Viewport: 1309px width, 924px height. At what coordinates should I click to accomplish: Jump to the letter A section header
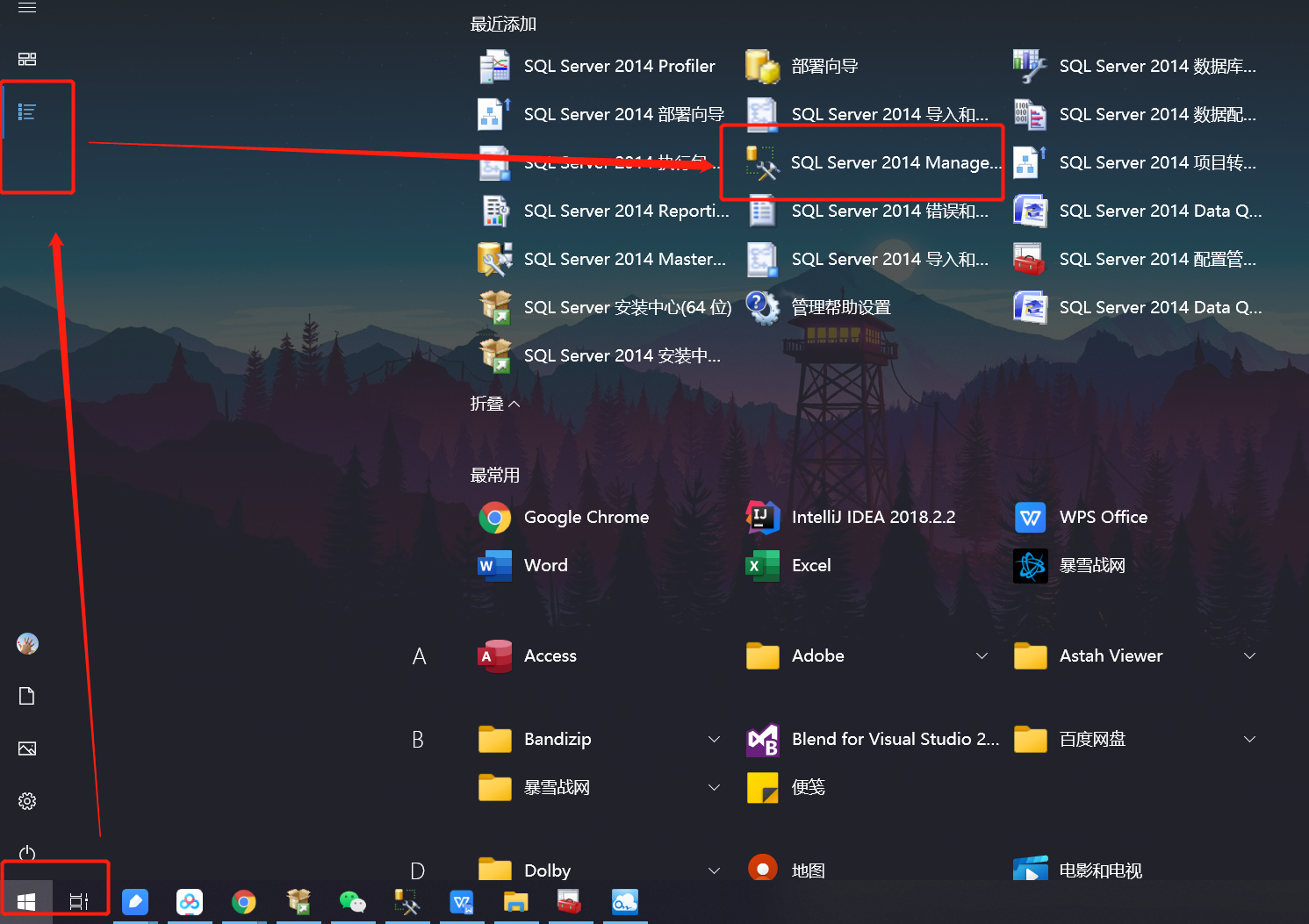coord(418,655)
